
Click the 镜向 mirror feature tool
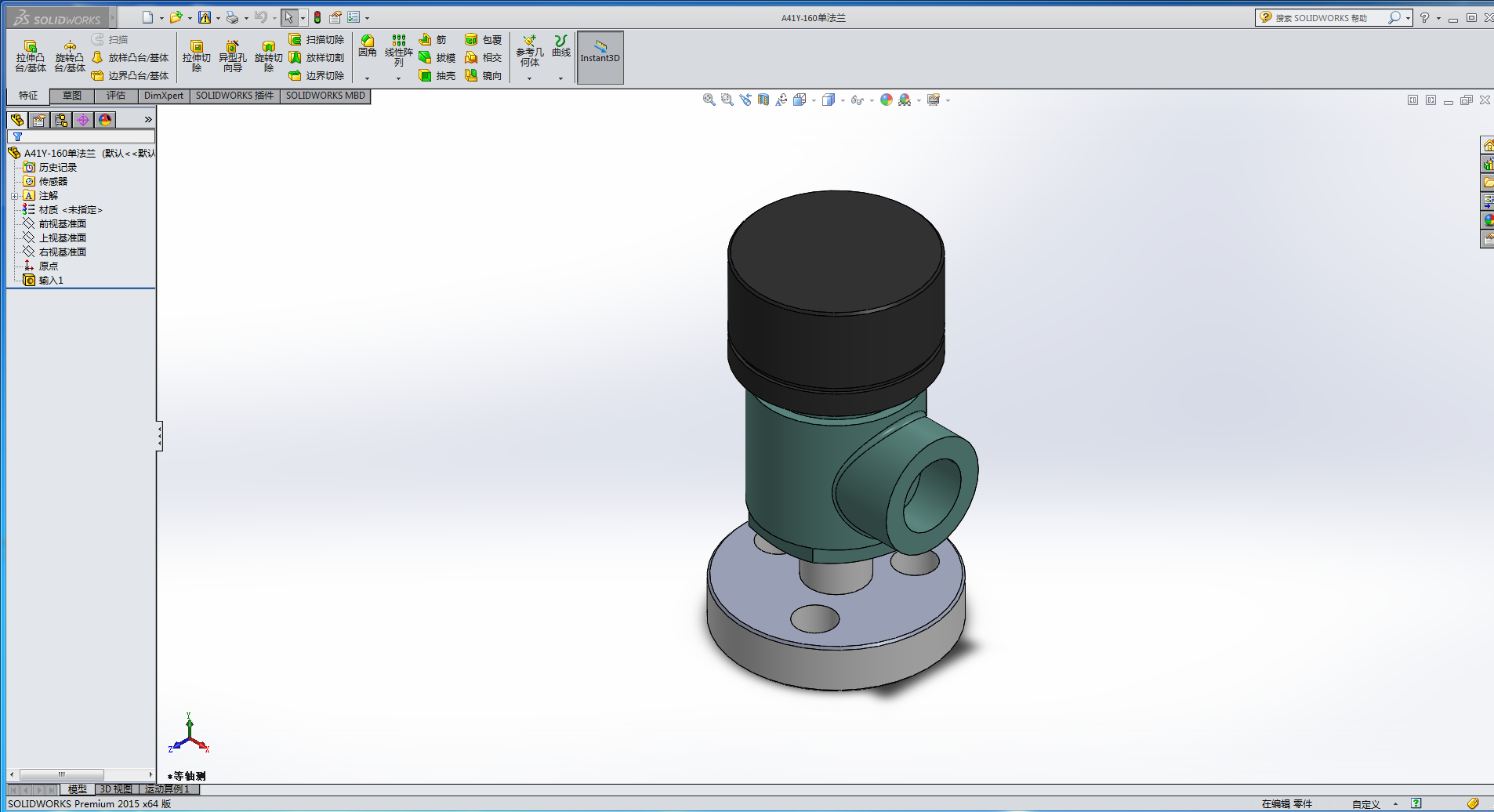(x=483, y=76)
